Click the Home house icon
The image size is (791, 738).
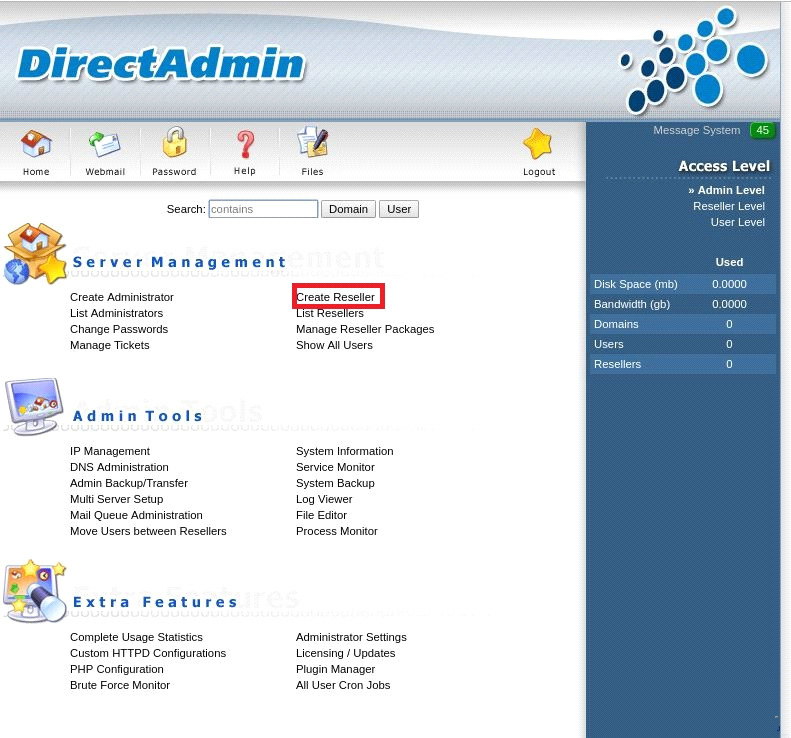[x=36, y=146]
